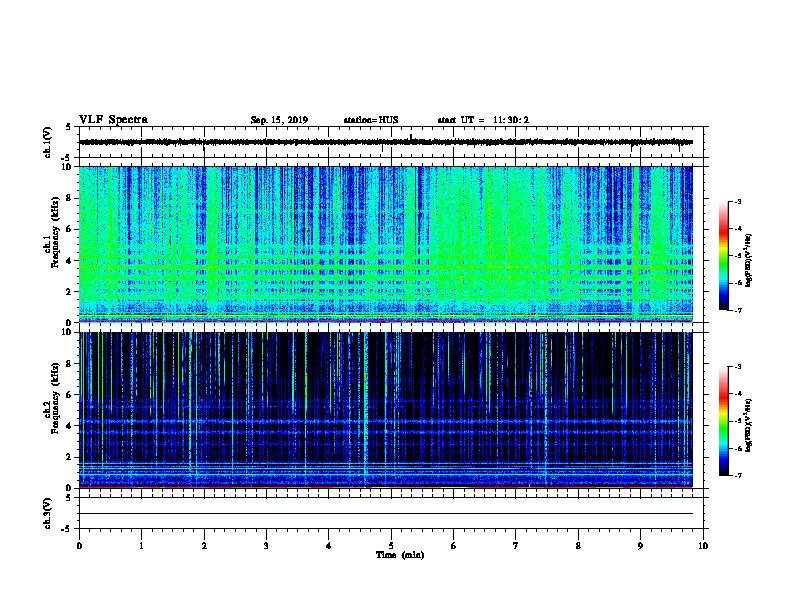Click the '9' tick on time axis
This screenshot has width=792, height=612.
[640, 546]
